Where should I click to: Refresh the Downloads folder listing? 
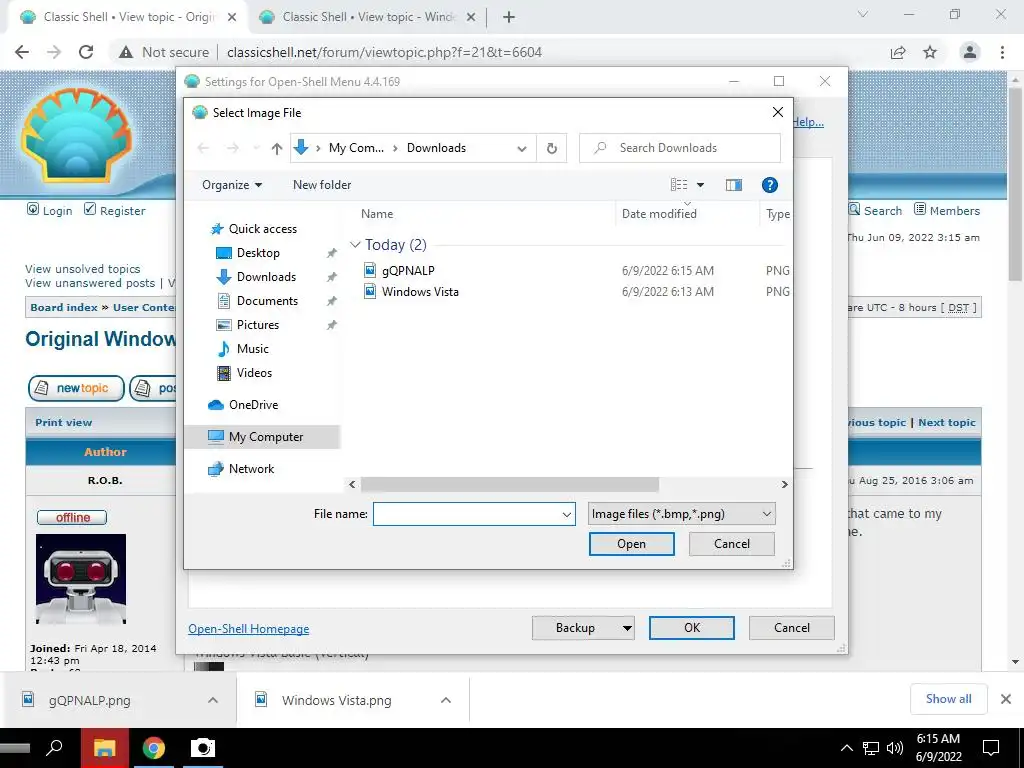(552, 148)
